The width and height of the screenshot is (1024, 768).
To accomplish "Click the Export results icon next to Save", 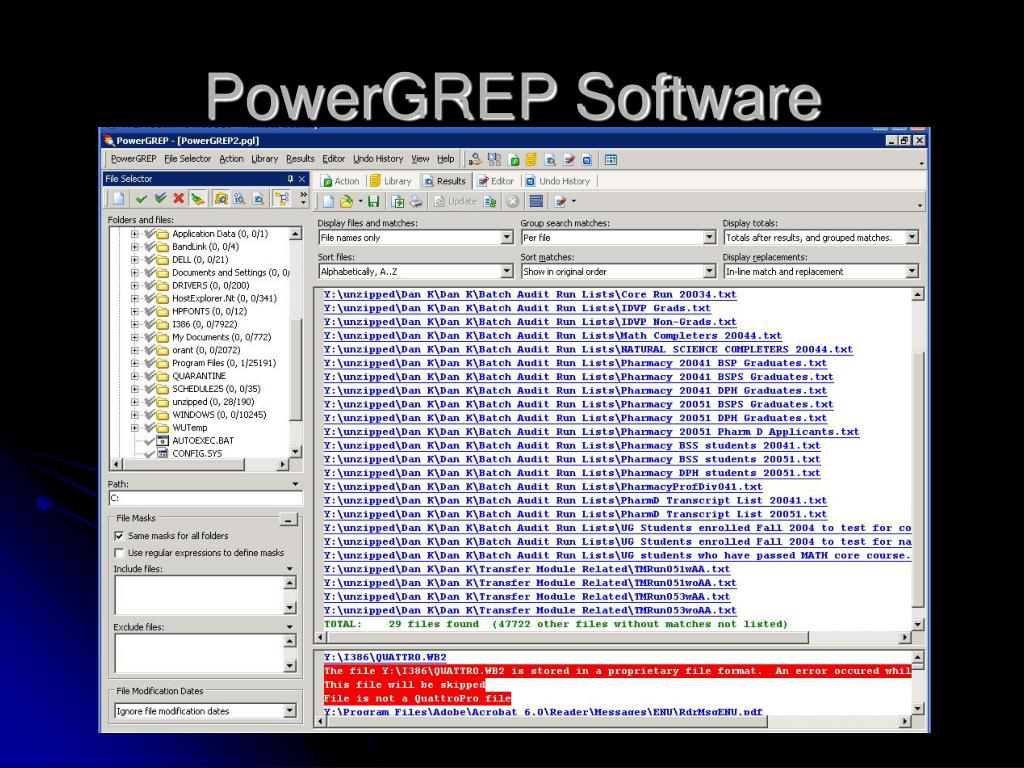I will [x=398, y=201].
